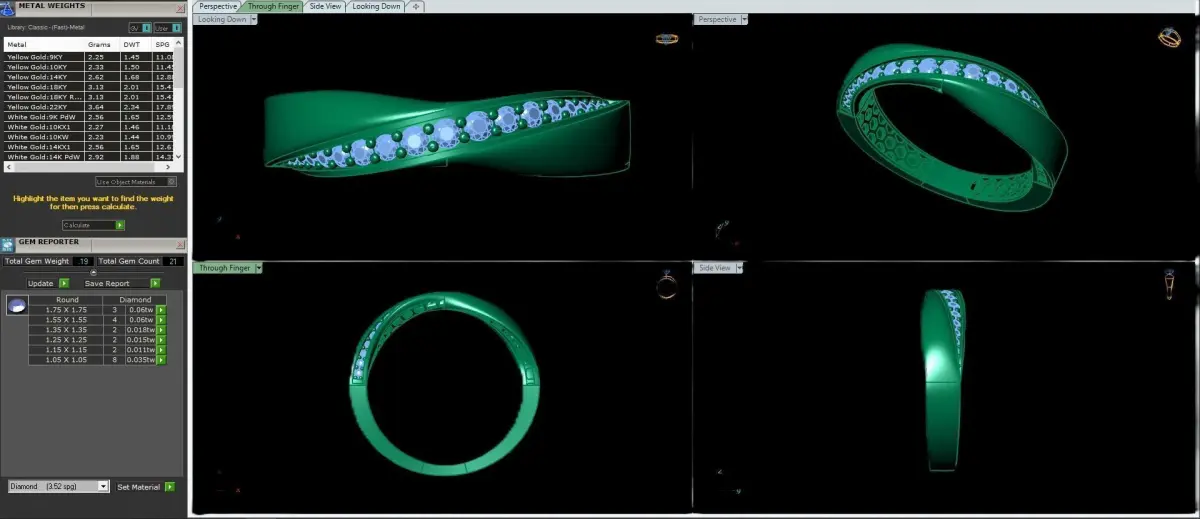Screen dimensions: 1200x519
Task: Click the green arrow for 1.35 X 1.35 row
Action: 160,329
